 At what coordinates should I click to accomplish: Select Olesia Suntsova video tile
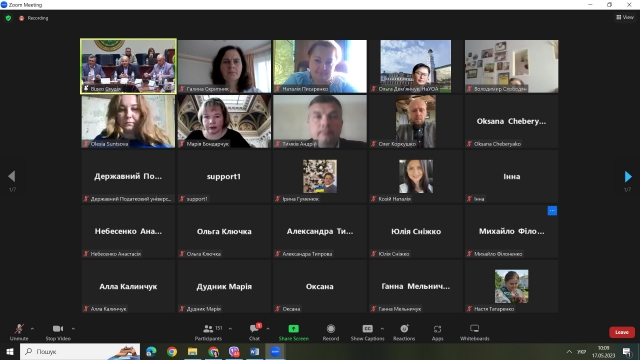tap(129, 121)
